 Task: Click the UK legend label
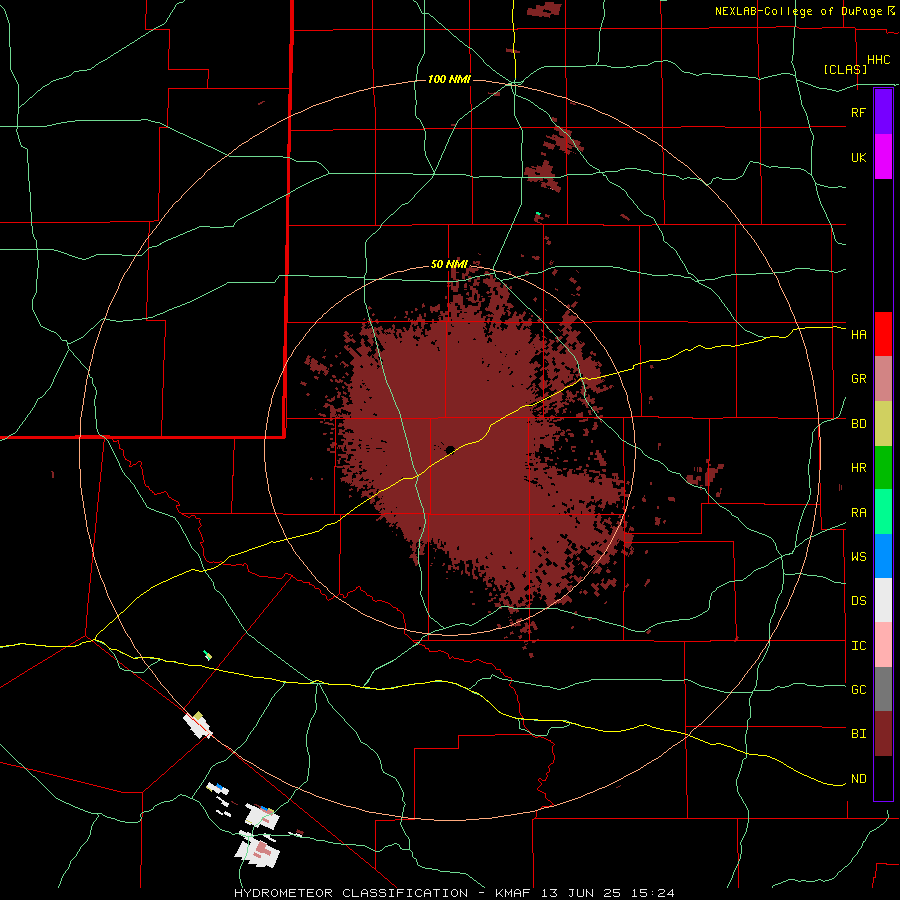858,157
